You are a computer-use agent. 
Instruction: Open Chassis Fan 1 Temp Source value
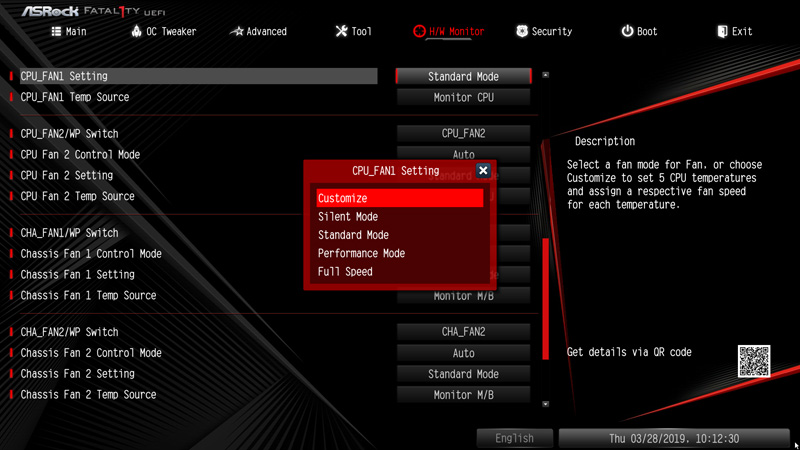point(463,297)
